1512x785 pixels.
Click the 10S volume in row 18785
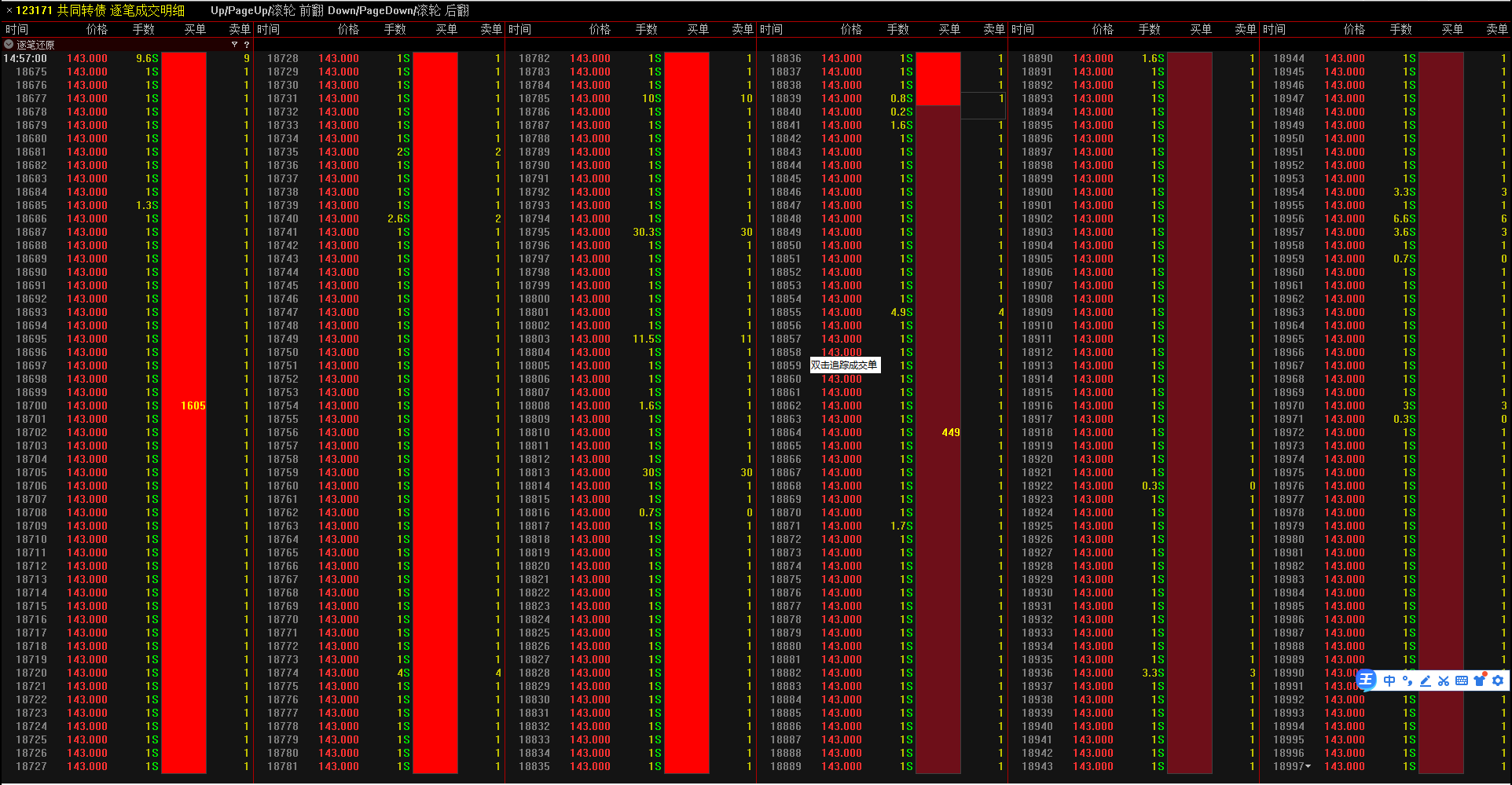click(x=652, y=98)
